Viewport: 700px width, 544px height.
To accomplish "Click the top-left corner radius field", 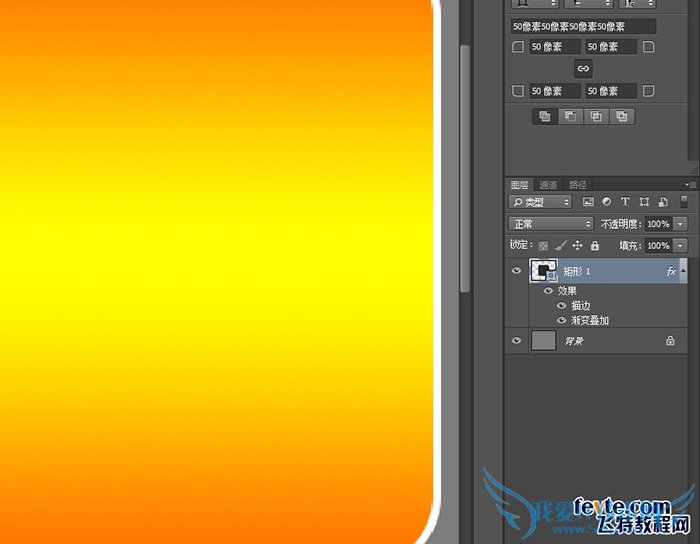I will click(x=555, y=46).
